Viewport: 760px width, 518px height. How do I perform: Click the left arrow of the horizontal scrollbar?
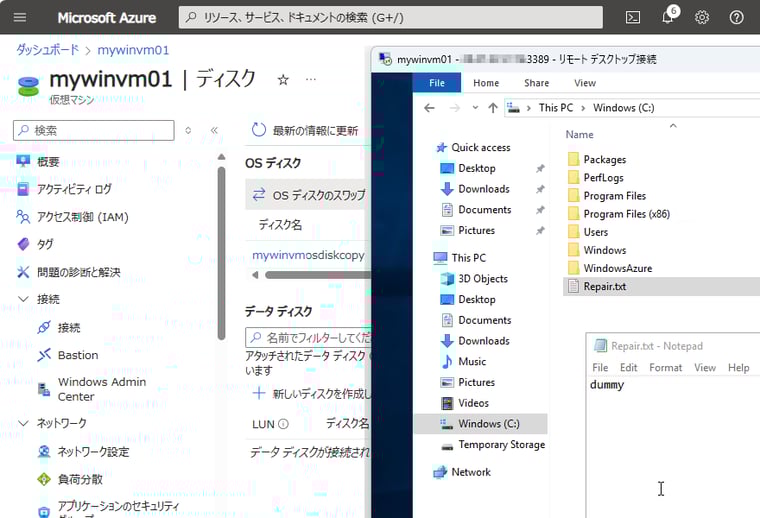click(x=255, y=275)
